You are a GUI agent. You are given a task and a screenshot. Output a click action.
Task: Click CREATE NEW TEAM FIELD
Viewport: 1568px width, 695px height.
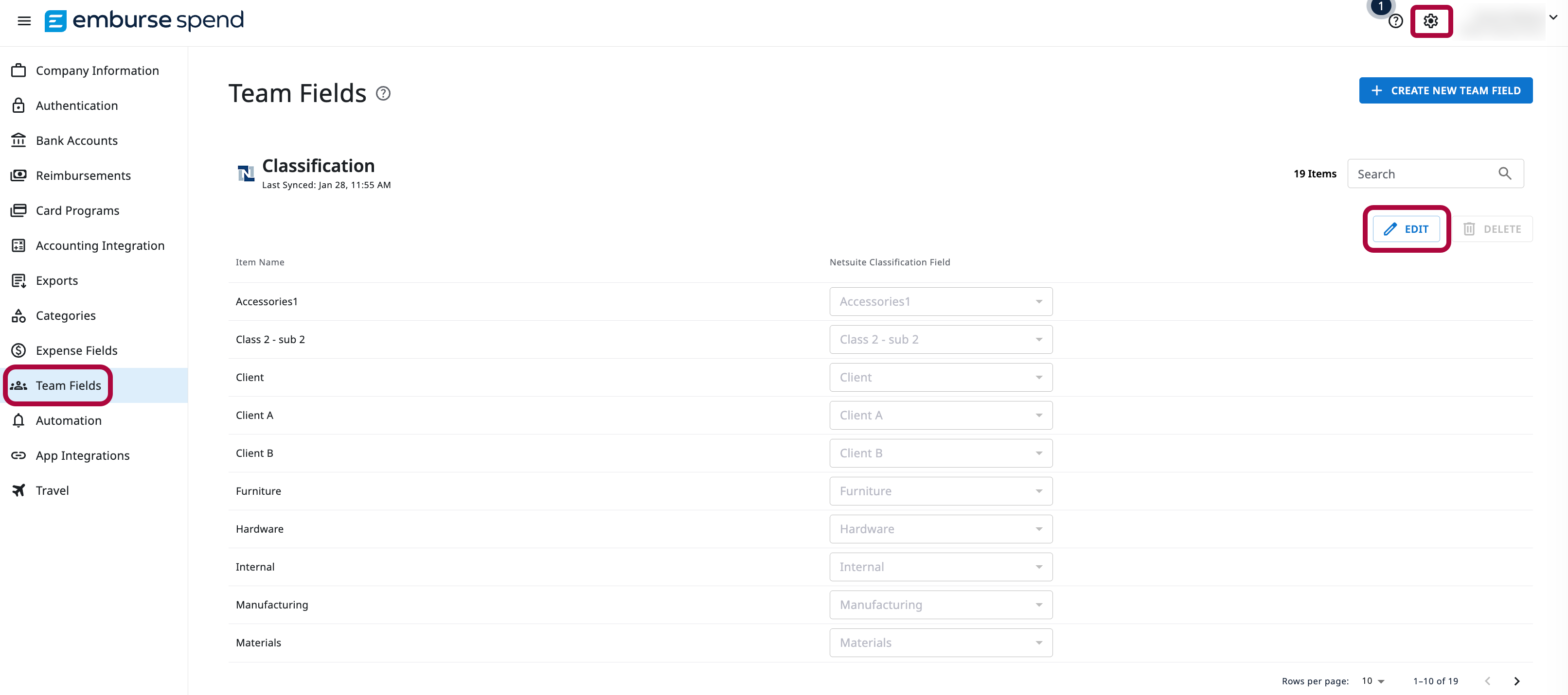(x=1445, y=90)
